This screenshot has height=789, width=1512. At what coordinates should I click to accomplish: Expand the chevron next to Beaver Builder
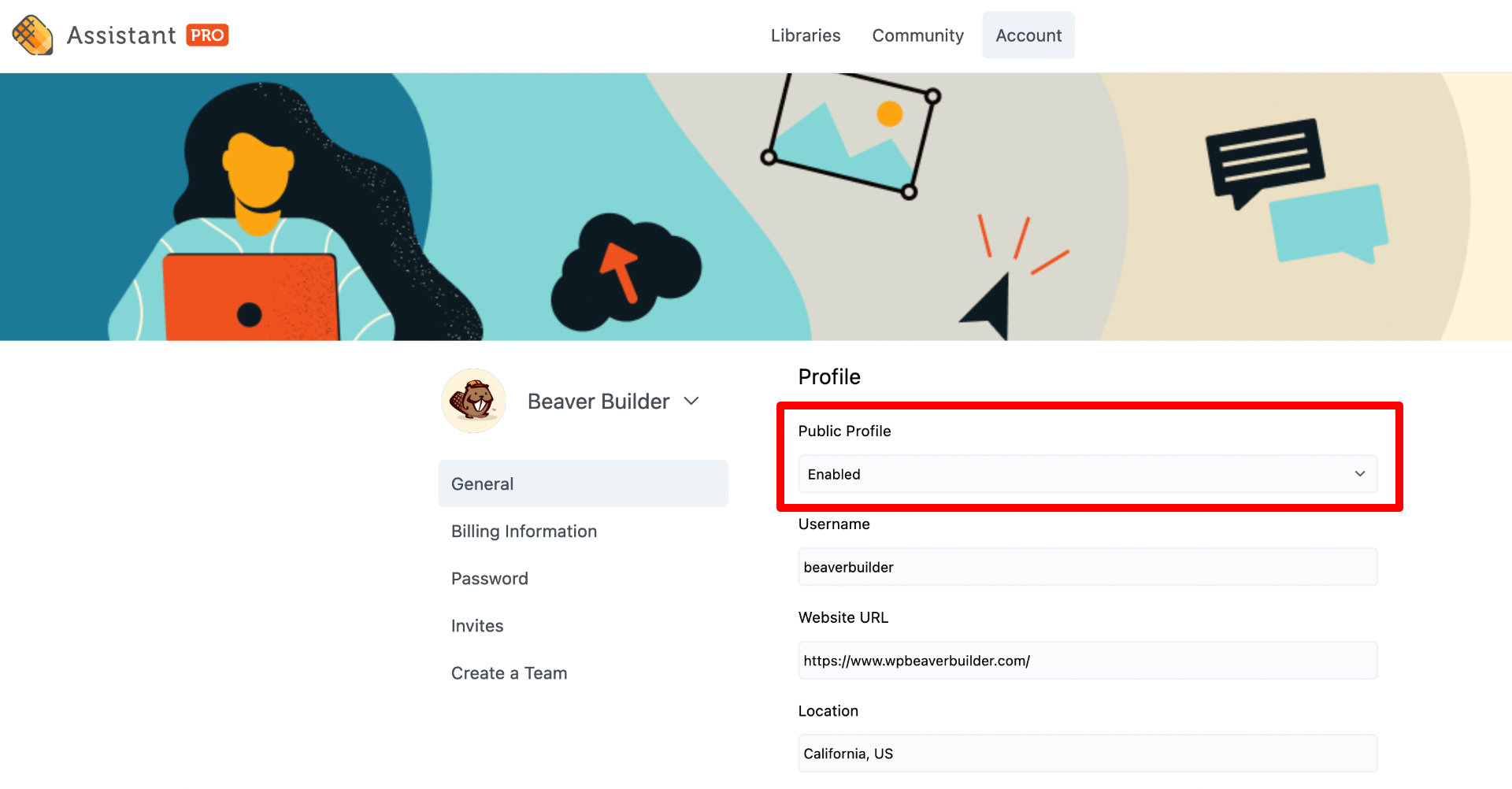691,401
